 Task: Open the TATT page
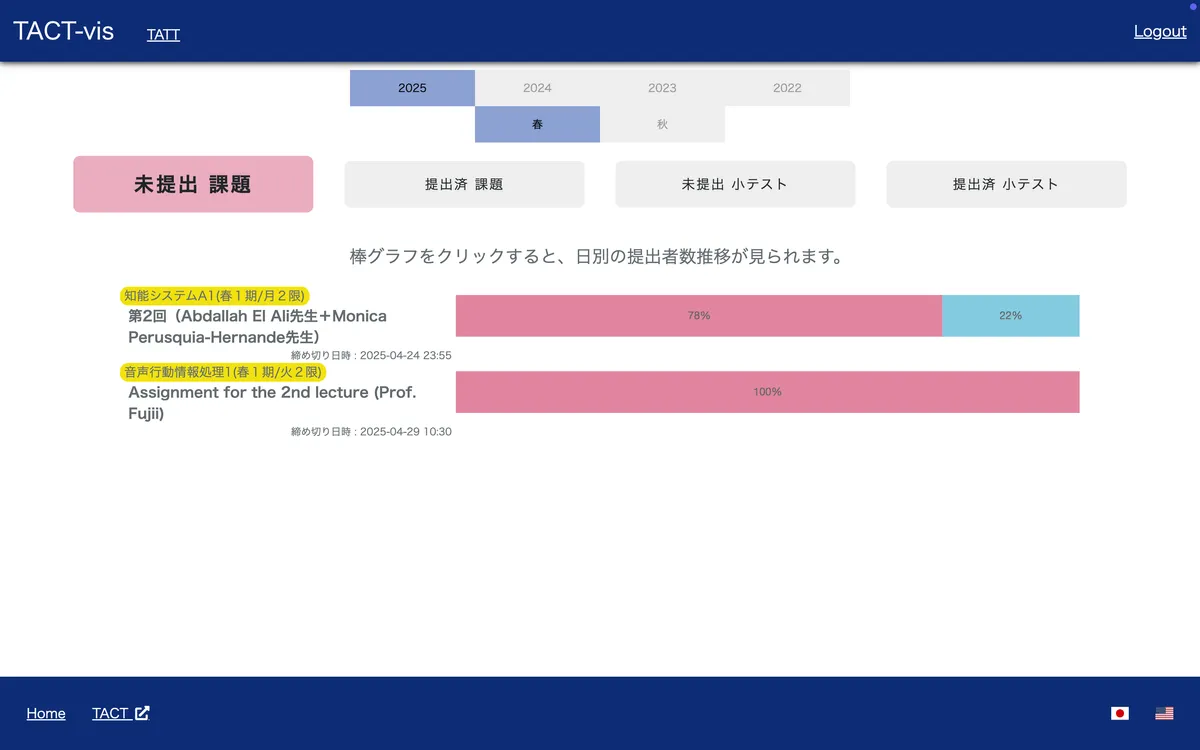pos(163,34)
